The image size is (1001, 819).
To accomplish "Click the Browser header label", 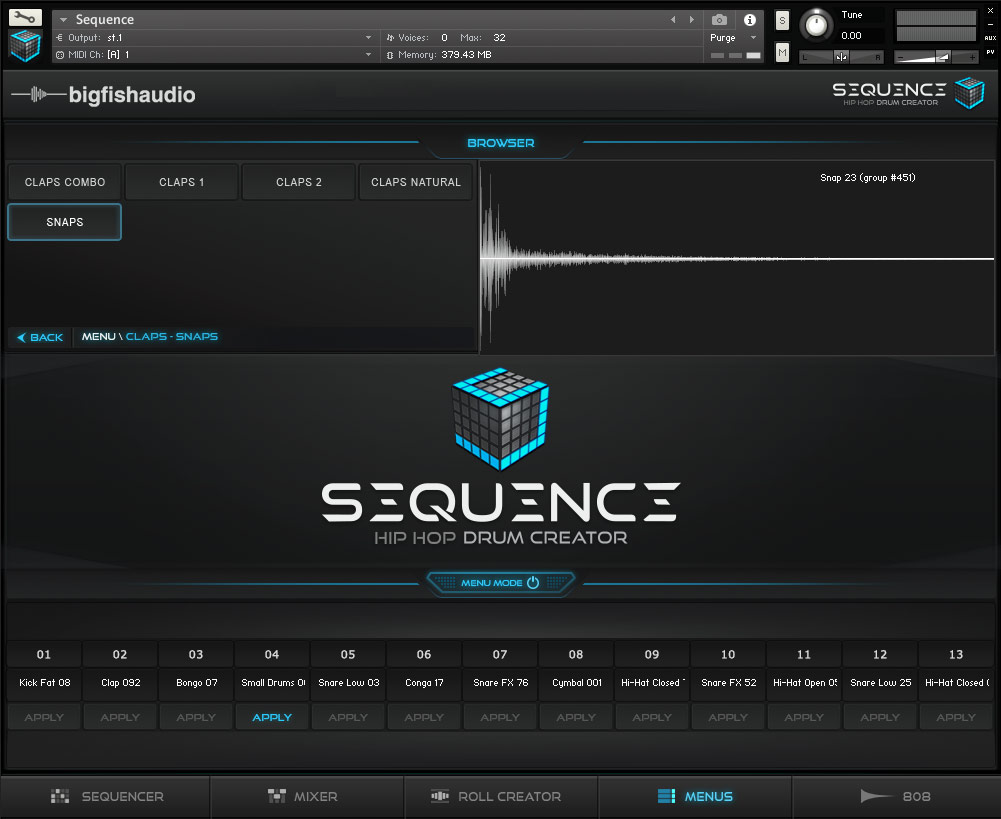I will 500,143.
